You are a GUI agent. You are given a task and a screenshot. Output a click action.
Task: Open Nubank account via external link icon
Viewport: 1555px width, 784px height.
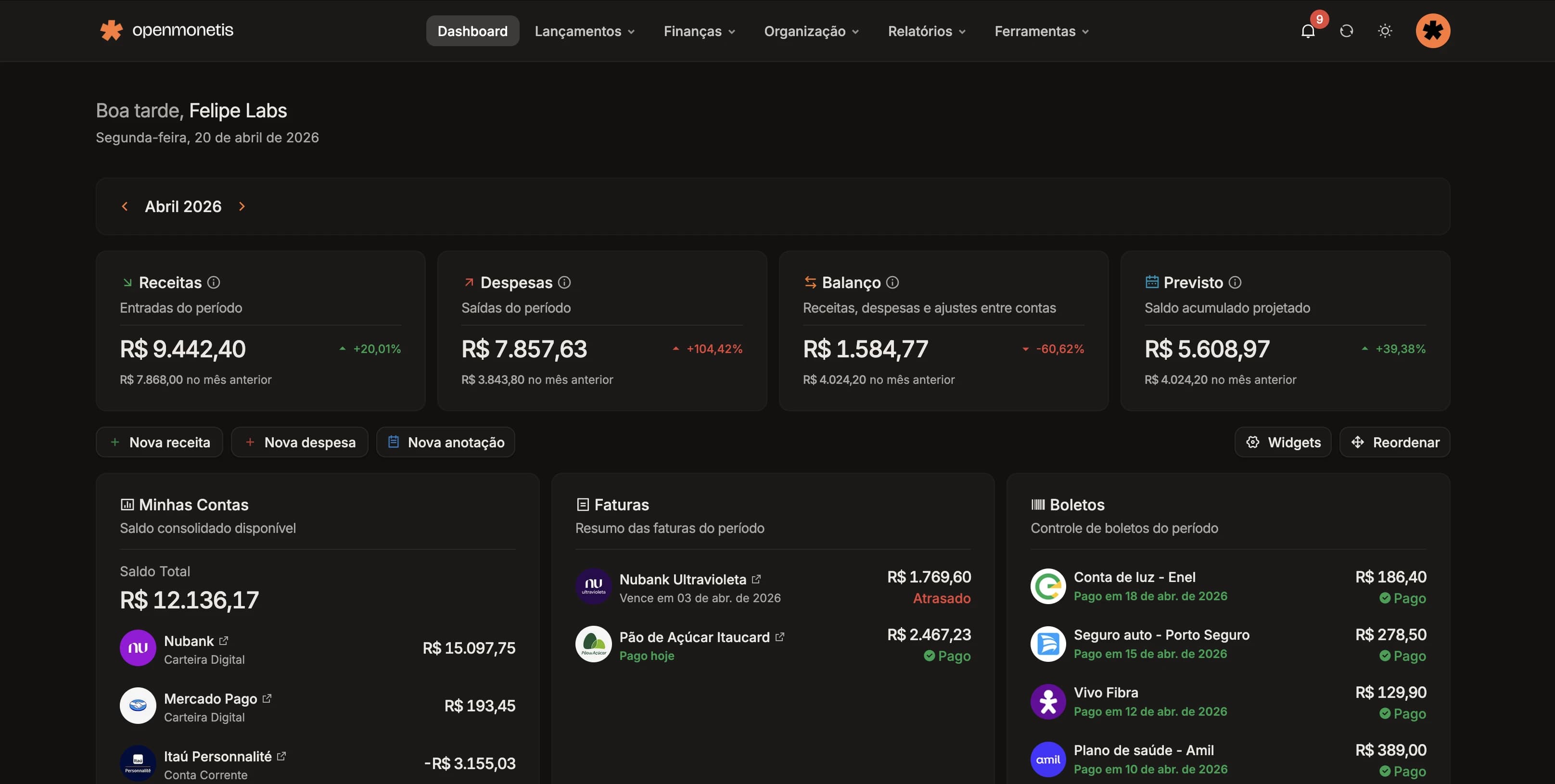tap(224, 640)
